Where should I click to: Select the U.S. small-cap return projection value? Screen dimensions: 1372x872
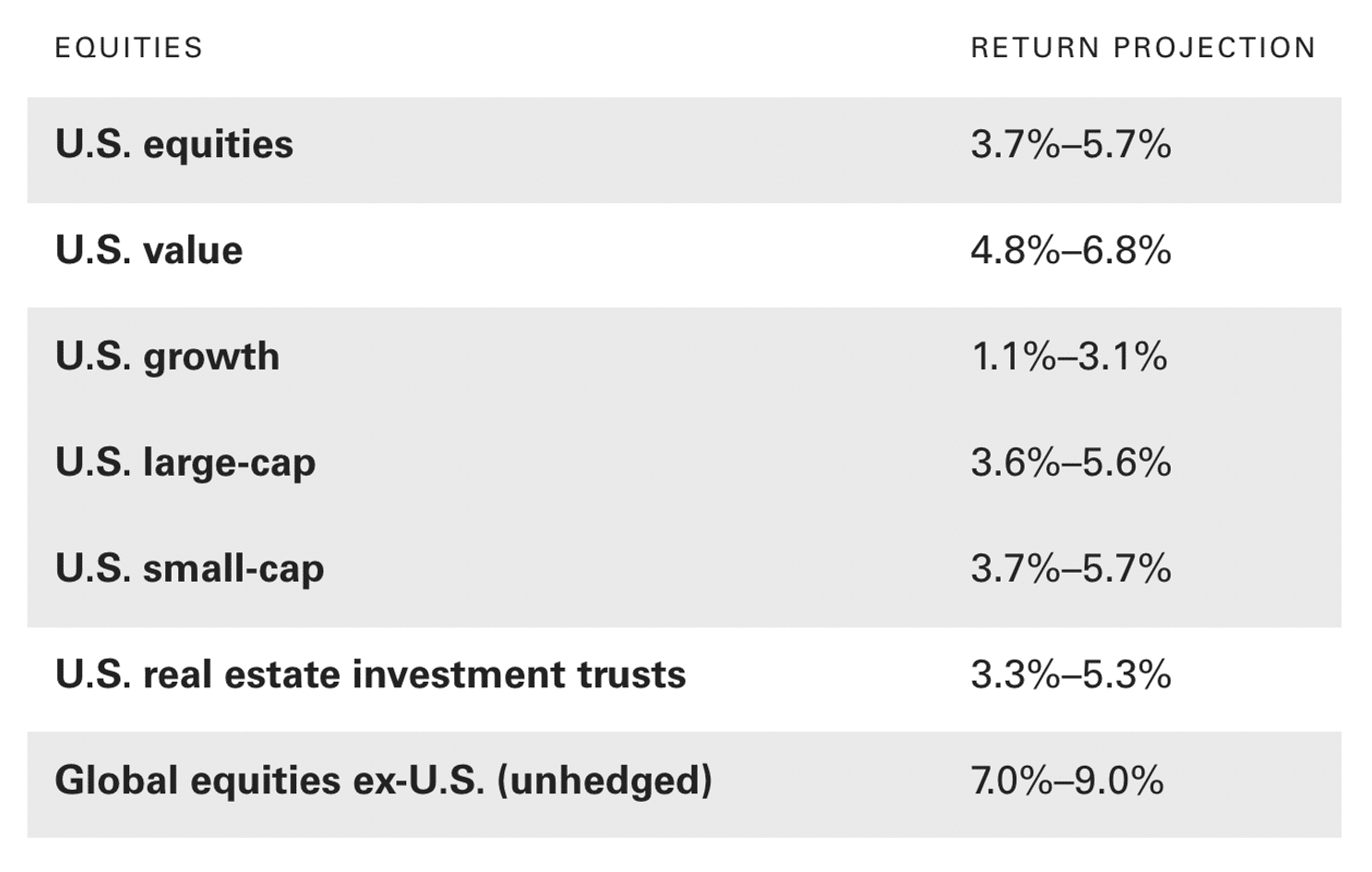[1070, 569]
